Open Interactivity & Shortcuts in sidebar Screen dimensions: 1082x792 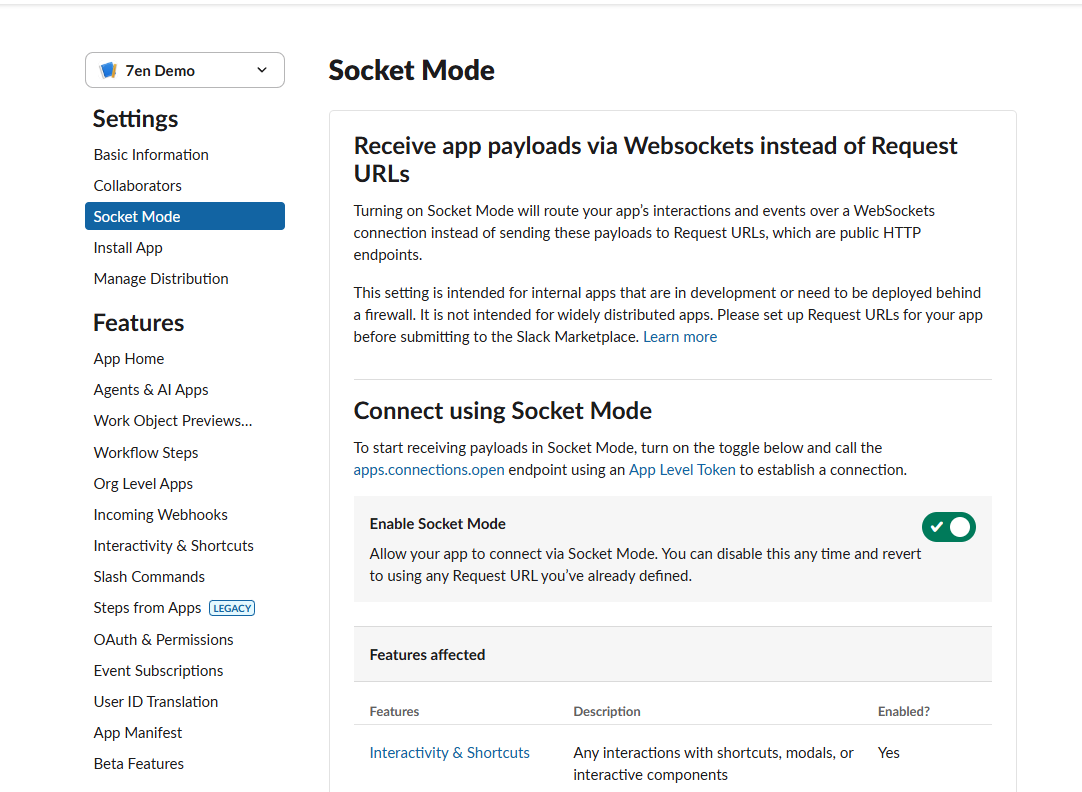[x=174, y=546]
